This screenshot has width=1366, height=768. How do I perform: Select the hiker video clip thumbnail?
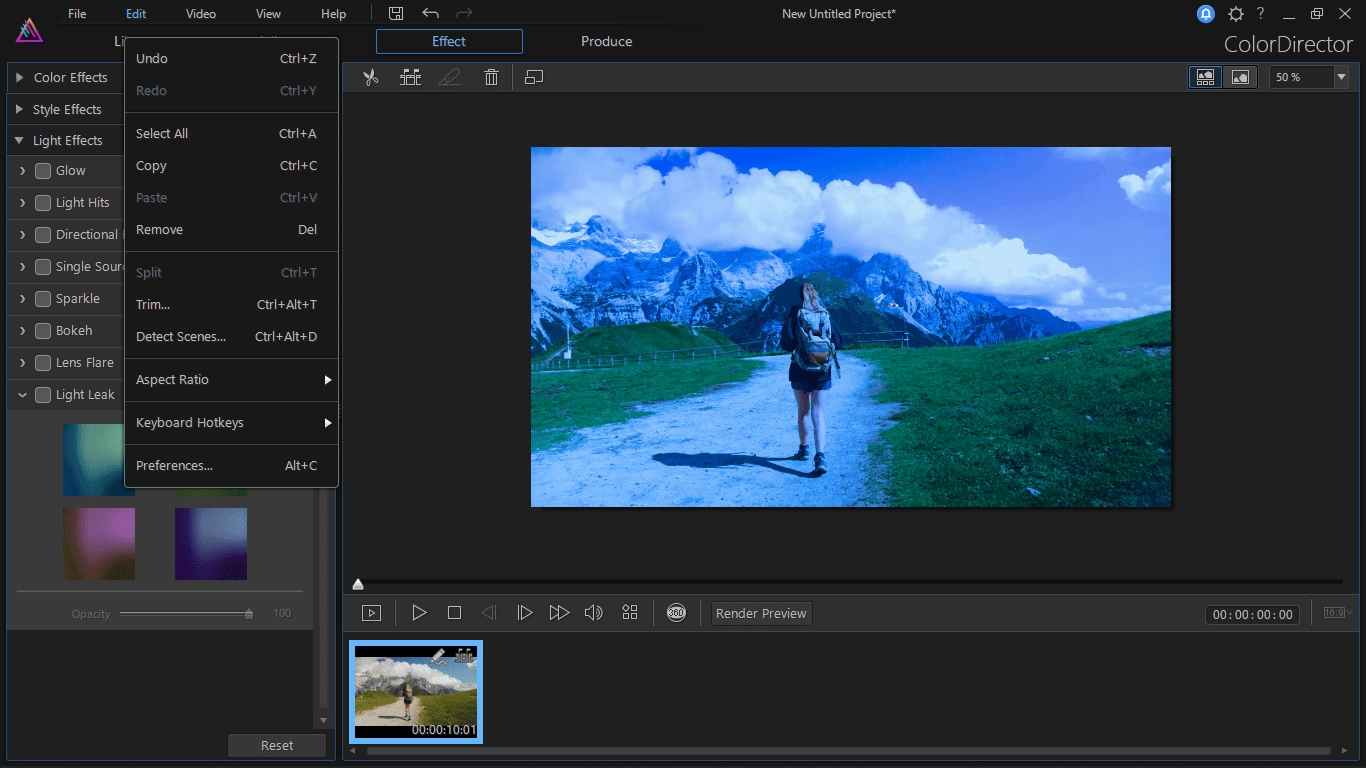[x=416, y=692]
